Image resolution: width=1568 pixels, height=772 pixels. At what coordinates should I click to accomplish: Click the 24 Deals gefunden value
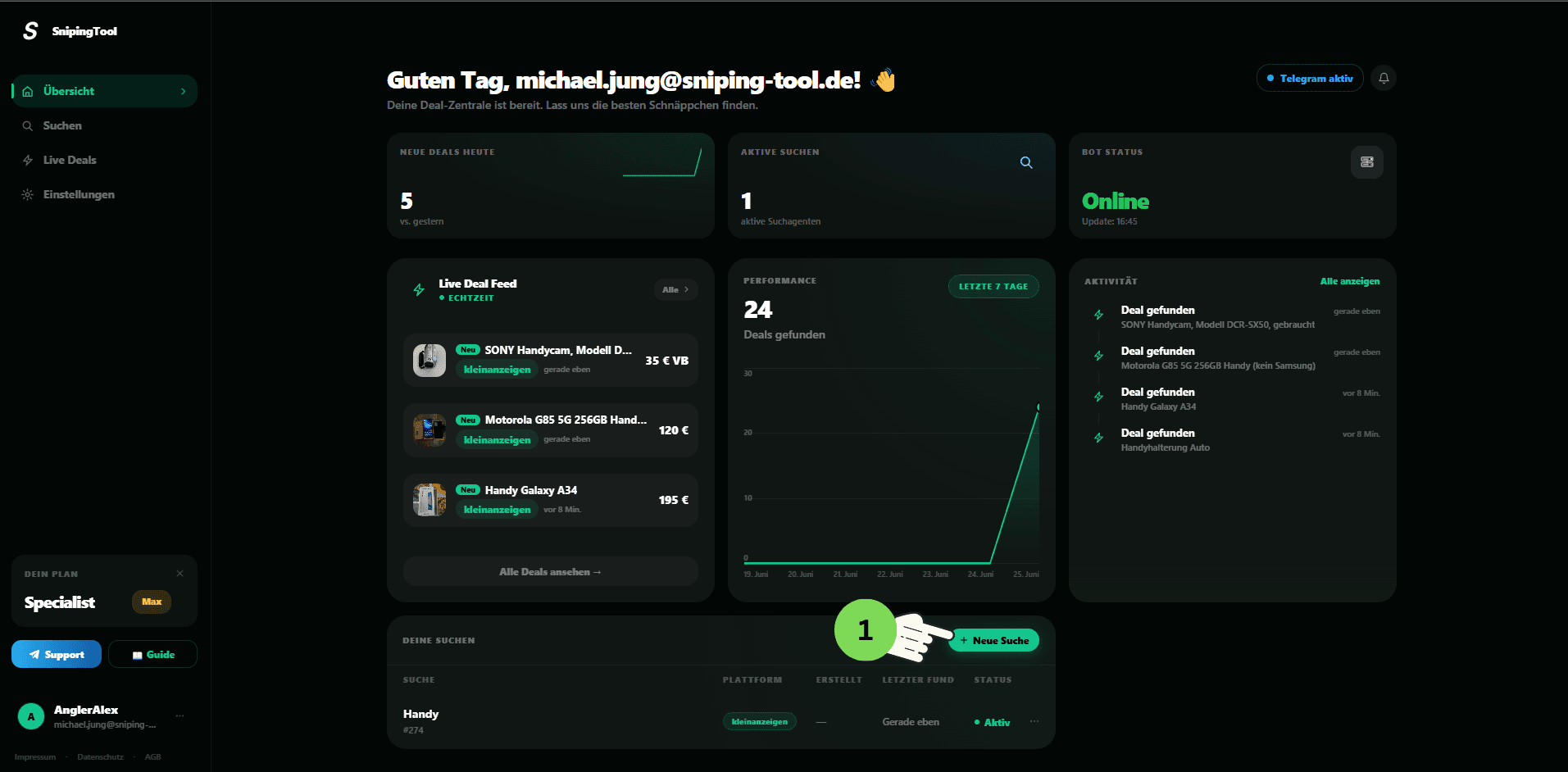[x=758, y=310]
